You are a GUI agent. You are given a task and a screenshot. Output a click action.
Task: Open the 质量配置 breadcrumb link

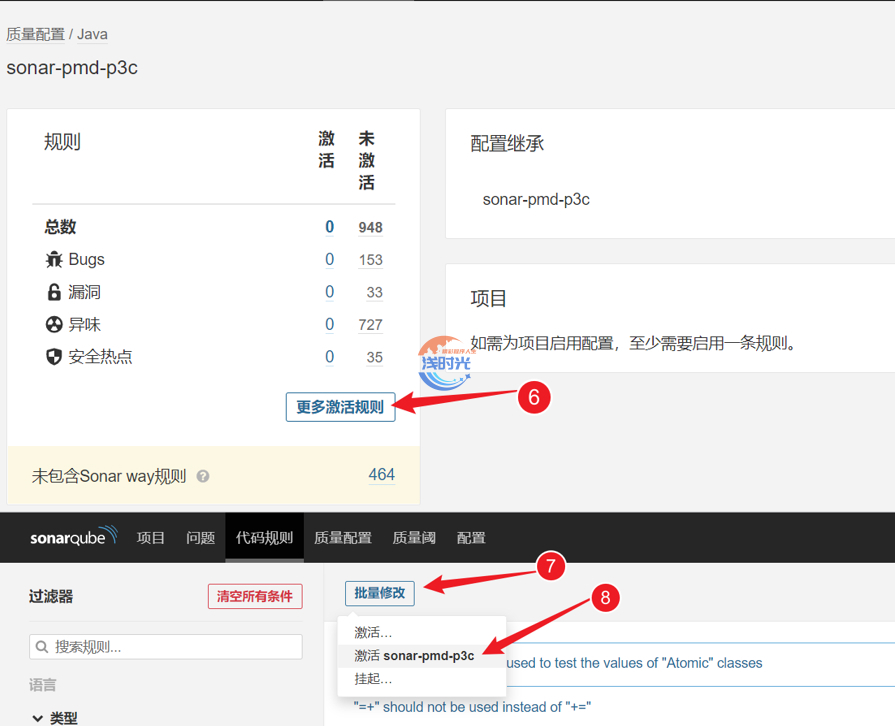click(35, 34)
